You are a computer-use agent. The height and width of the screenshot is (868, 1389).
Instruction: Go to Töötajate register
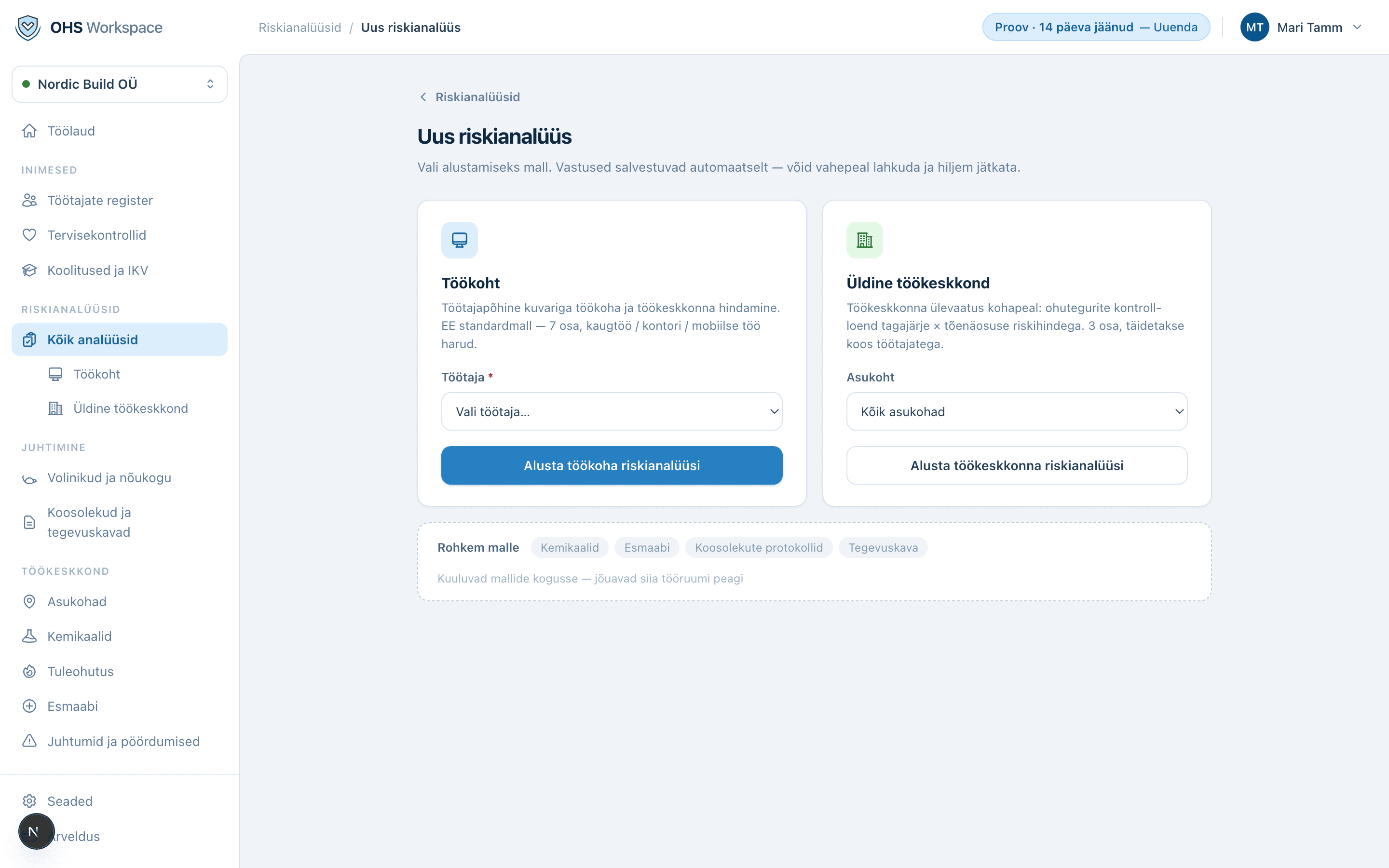tap(120, 200)
